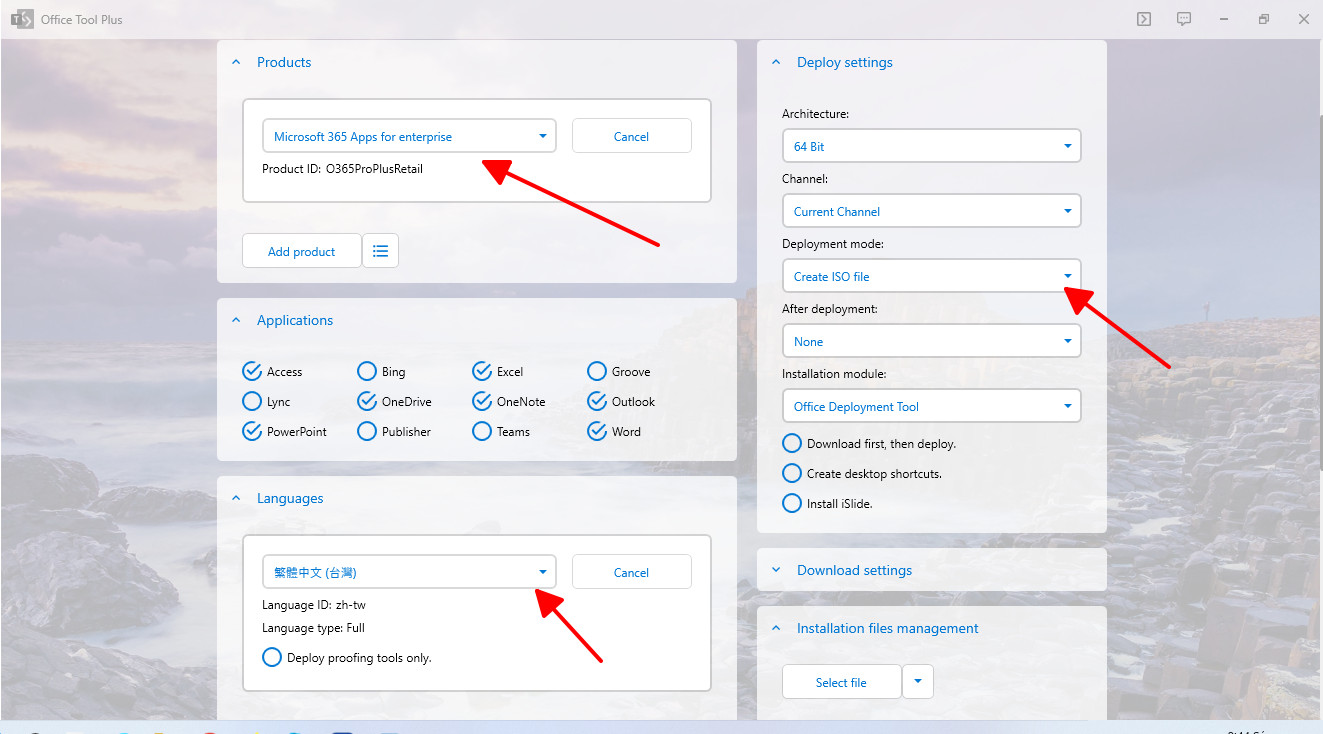Open the Installation module dropdown
Image resolution: width=1323 pixels, height=734 pixels.
click(x=931, y=406)
